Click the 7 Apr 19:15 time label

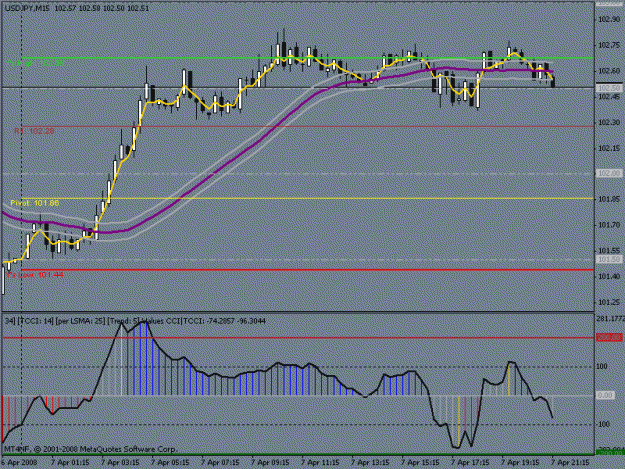(x=520, y=463)
